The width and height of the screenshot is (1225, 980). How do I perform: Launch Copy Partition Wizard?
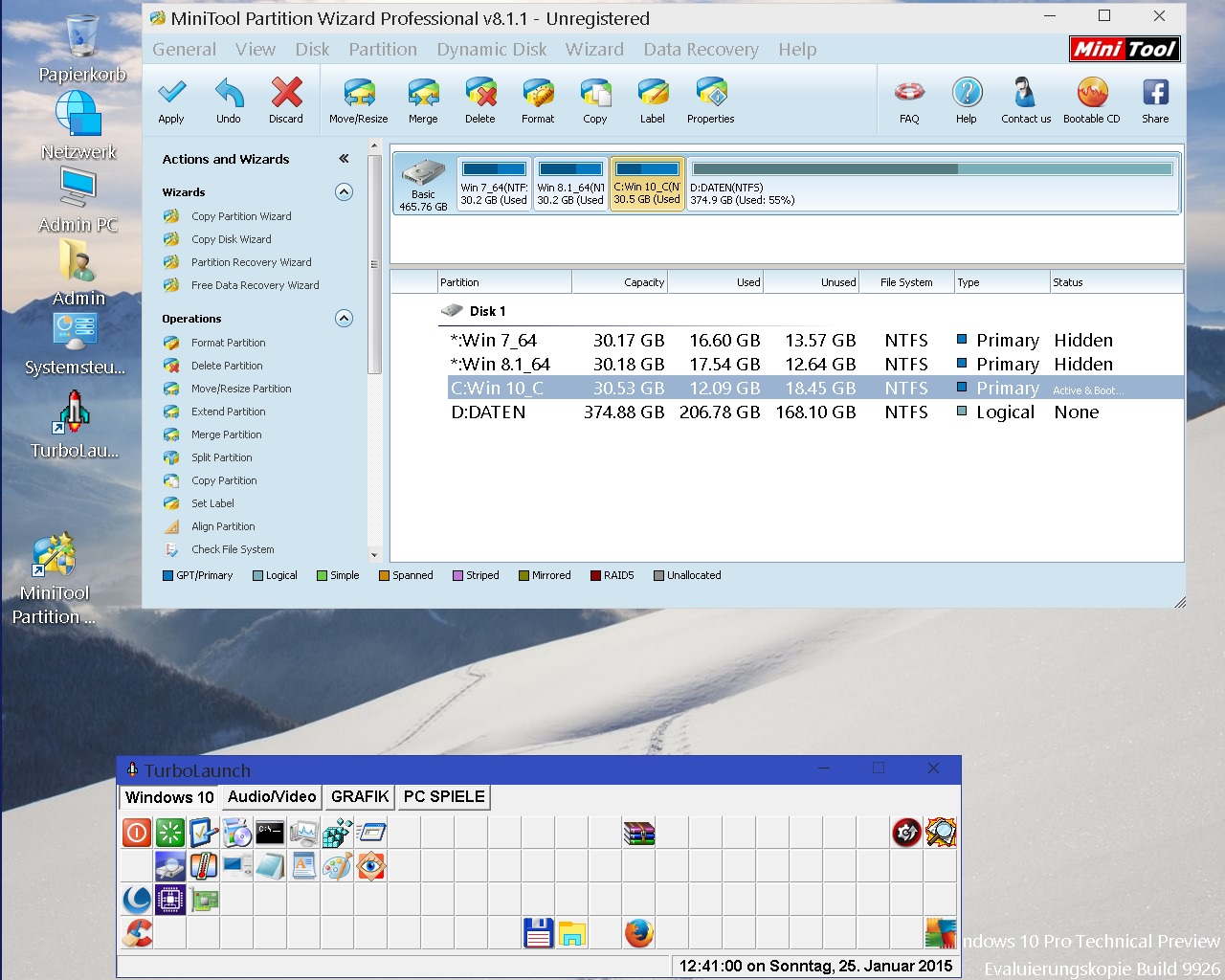click(x=241, y=216)
